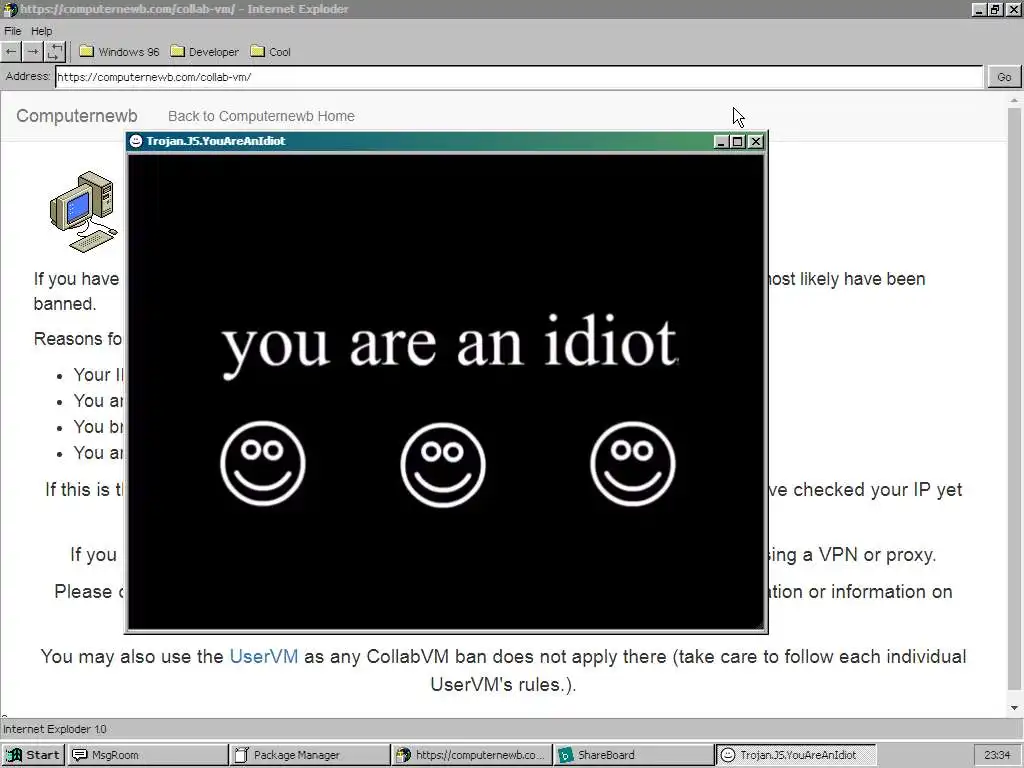Maximize the Trojan.JS.YouAreAnIdiot window
This screenshot has height=768, width=1024.
738,141
